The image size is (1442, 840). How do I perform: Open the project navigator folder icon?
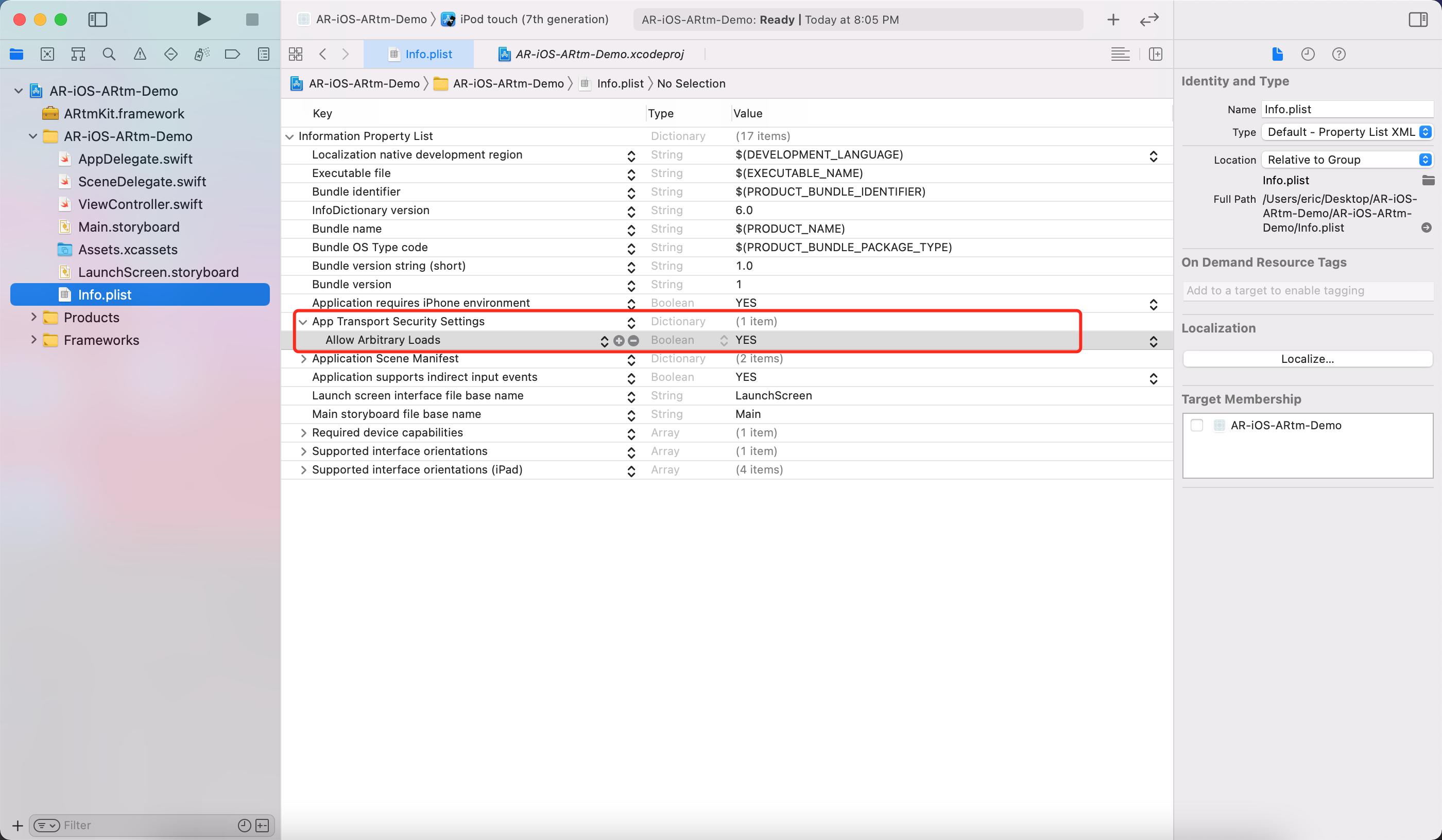16,55
